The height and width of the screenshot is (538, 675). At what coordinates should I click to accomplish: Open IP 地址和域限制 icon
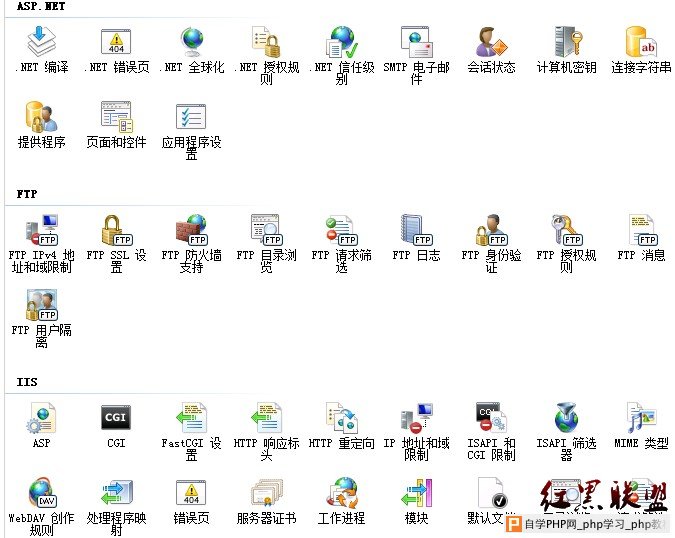(x=416, y=417)
